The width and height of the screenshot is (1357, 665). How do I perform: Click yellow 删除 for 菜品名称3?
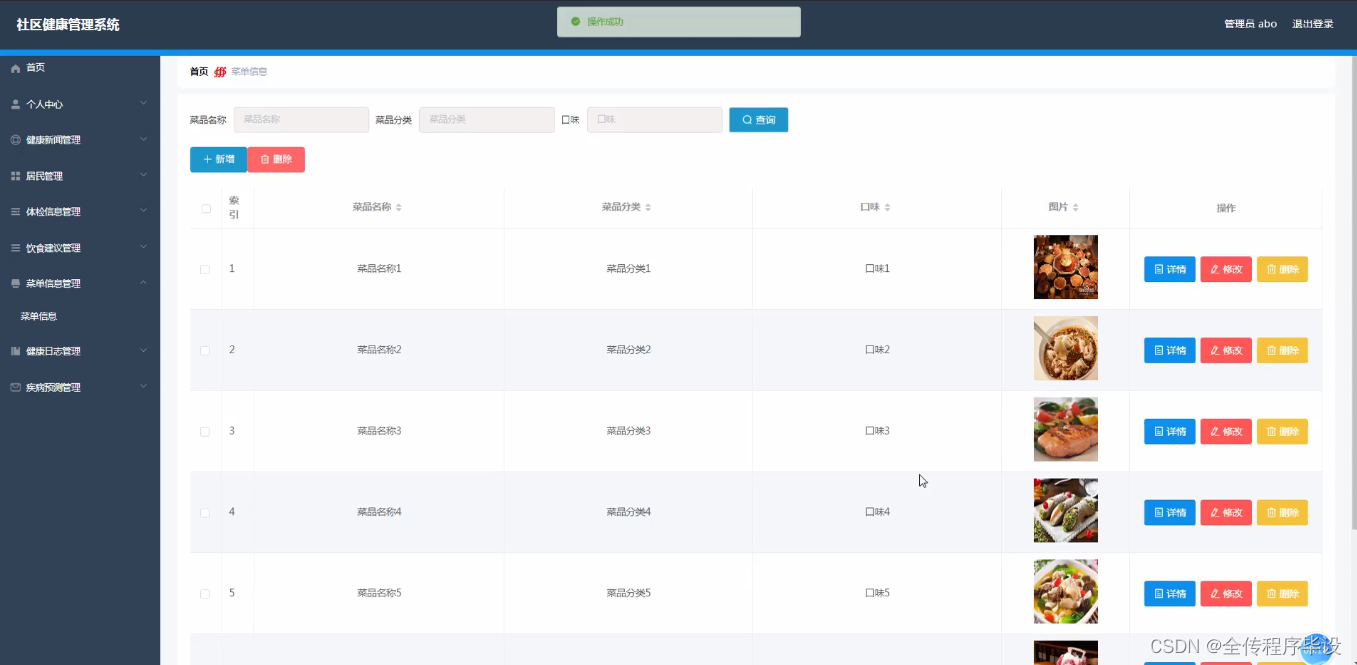(1282, 431)
